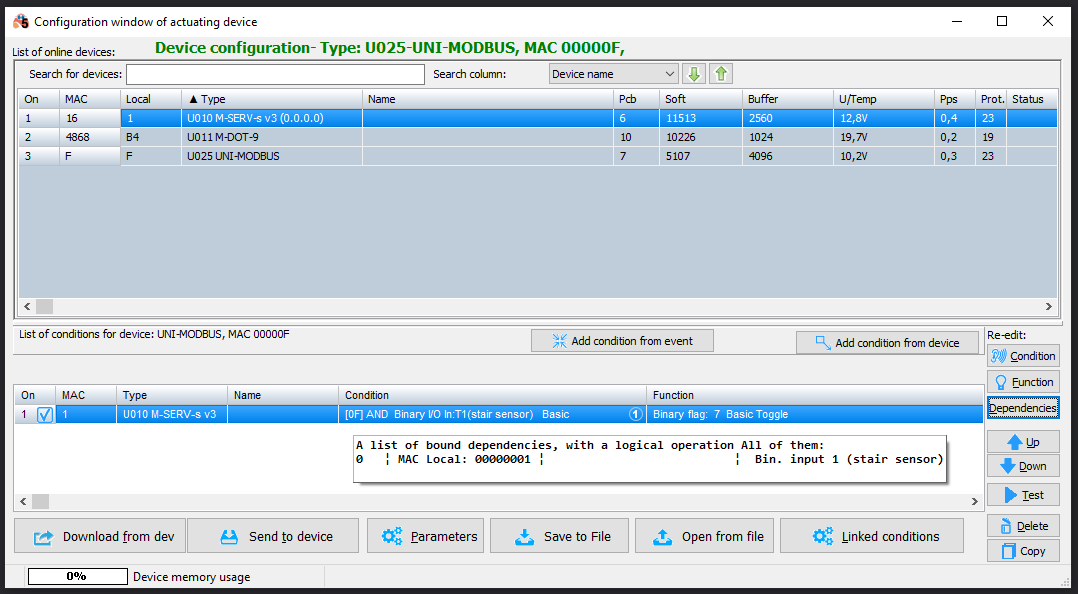Re-edit the Condition
Screen dimensions: 1078x594
point(1023,356)
